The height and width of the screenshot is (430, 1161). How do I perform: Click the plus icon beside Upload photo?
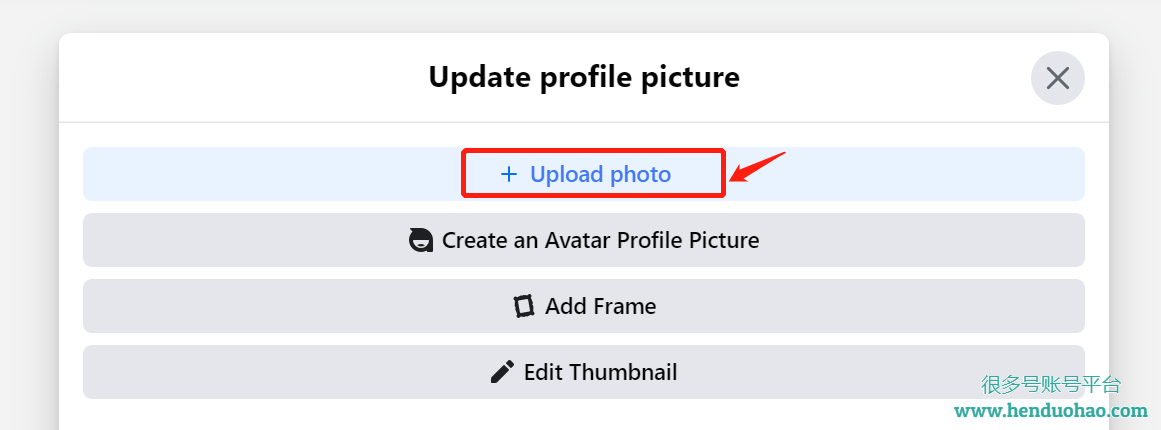coord(509,174)
